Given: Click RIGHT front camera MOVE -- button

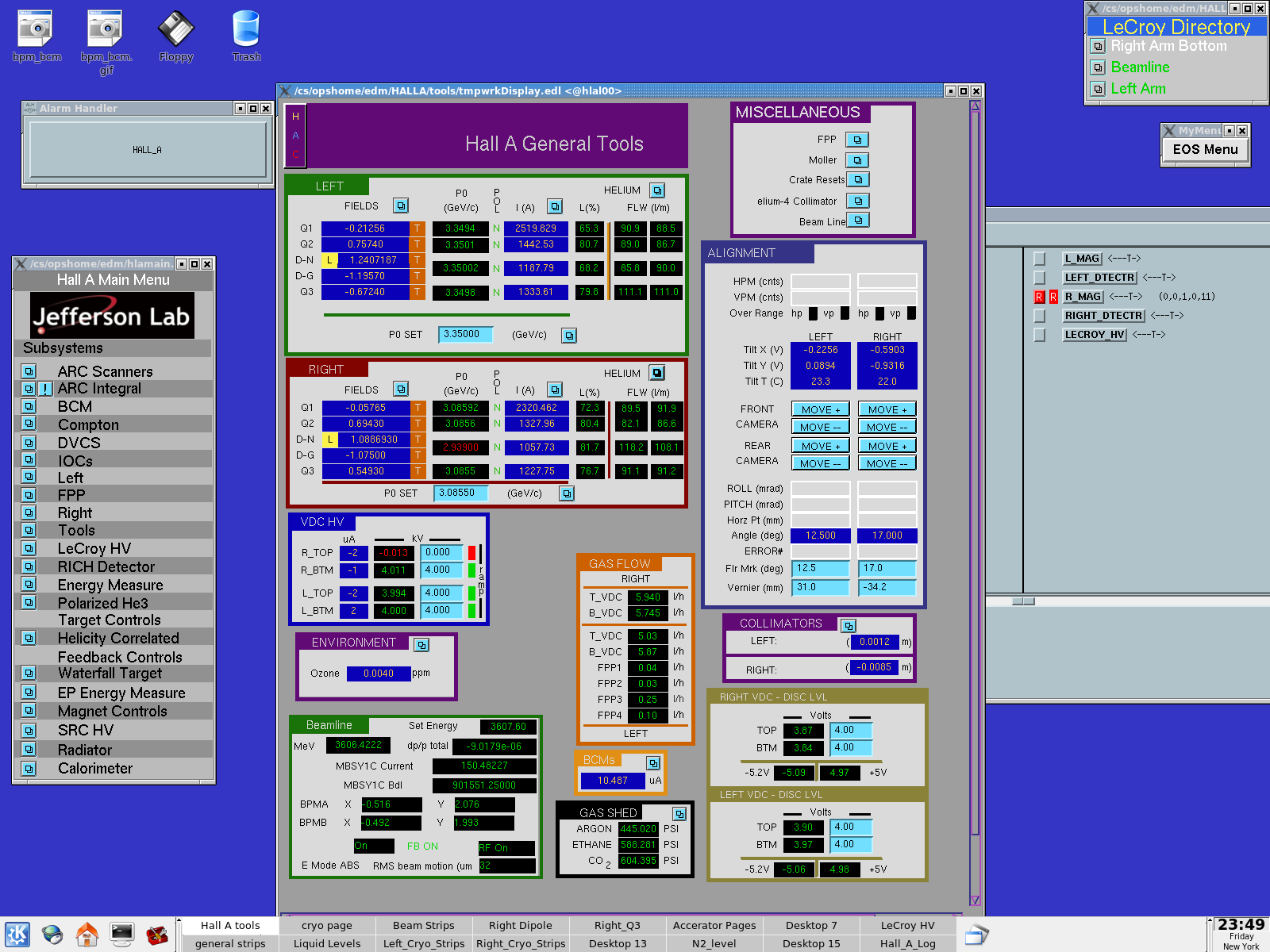Looking at the screenshot, I should [x=887, y=427].
